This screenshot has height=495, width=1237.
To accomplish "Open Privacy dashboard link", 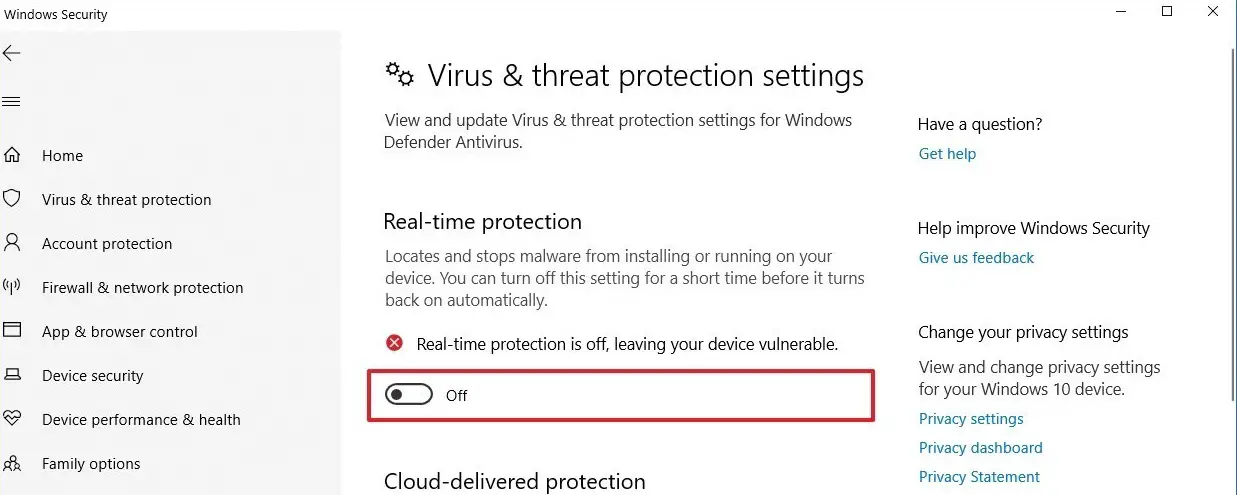I will click(x=980, y=448).
